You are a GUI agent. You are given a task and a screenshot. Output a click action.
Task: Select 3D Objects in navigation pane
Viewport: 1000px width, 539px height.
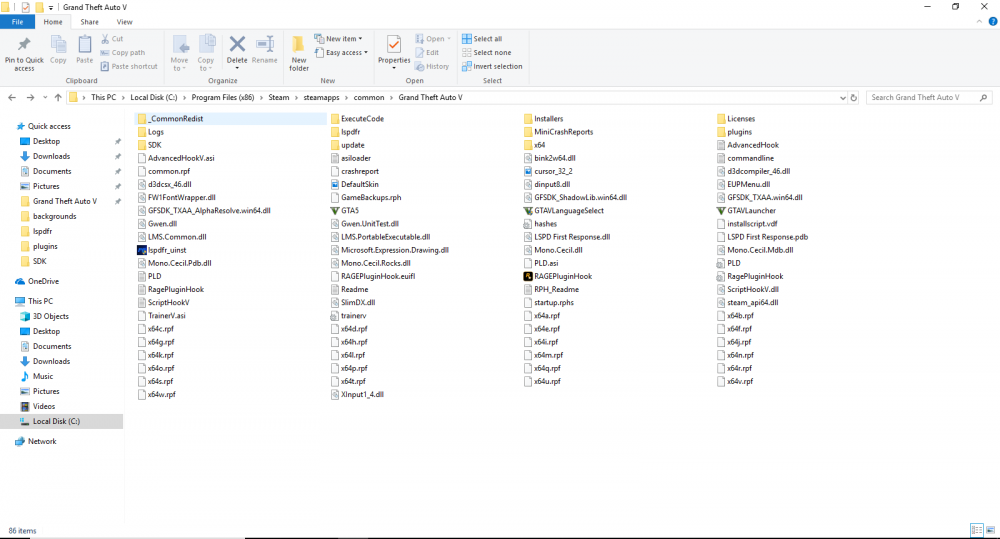pyautogui.click(x=50, y=316)
